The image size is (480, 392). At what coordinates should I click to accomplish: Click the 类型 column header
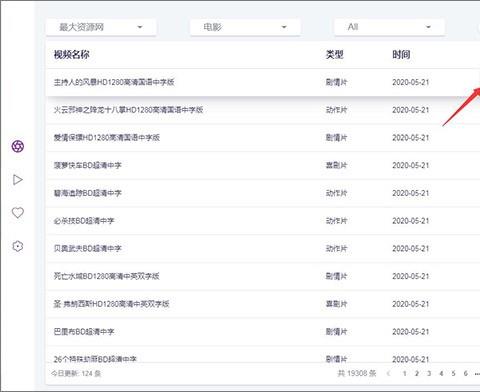click(334, 54)
